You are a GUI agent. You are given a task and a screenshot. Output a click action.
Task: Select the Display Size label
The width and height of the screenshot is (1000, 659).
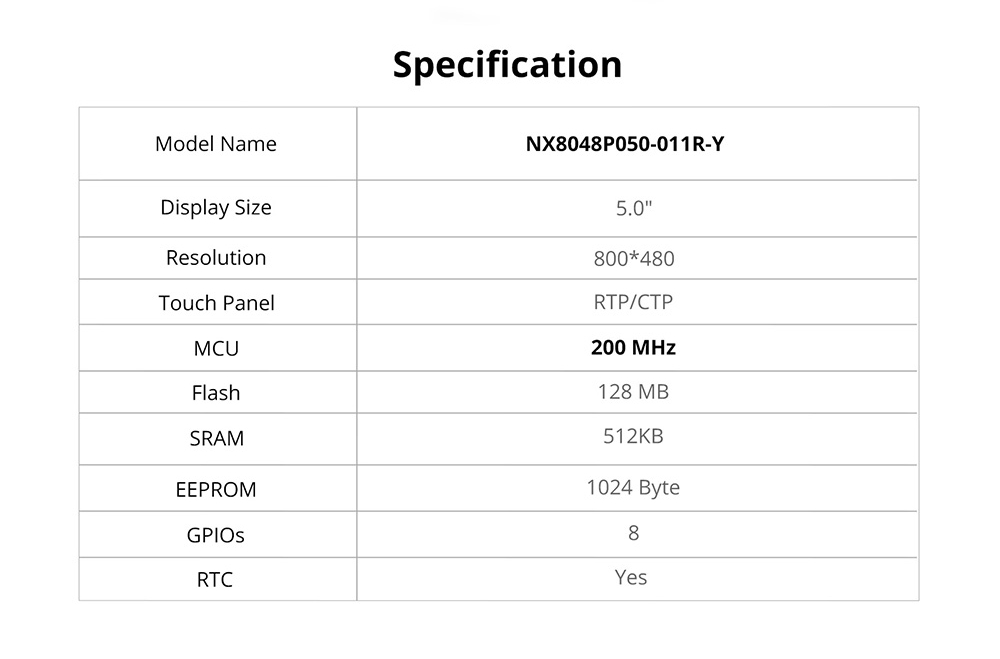pos(216,208)
